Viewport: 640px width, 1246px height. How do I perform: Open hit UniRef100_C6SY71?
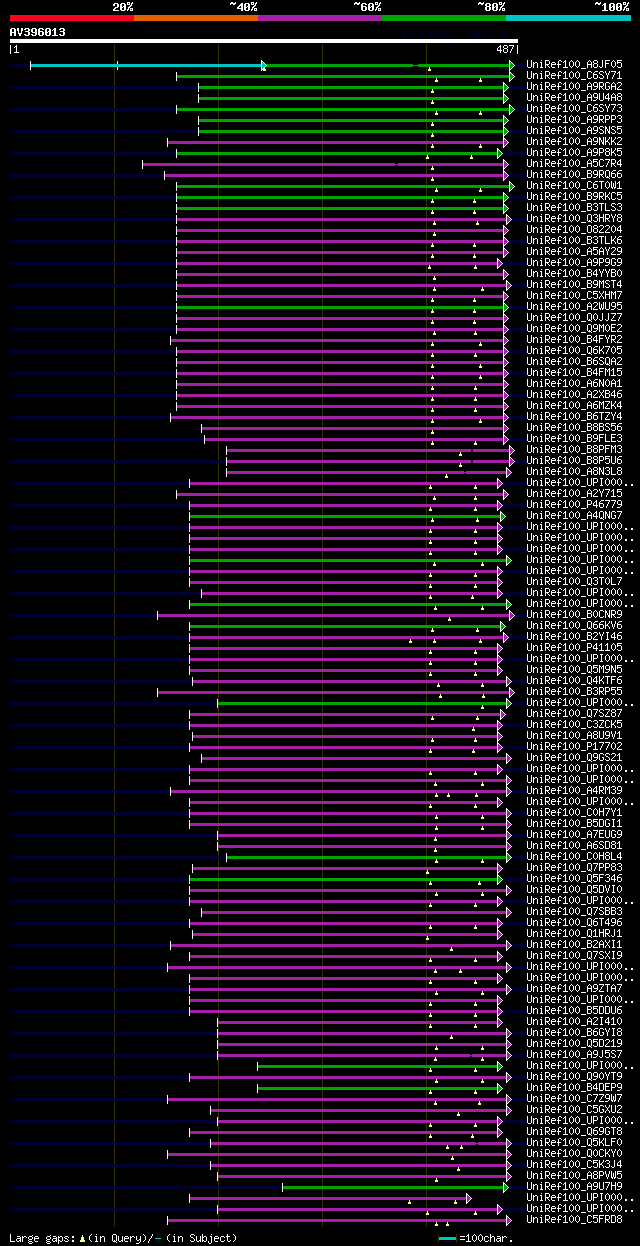[x=575, y=76]
